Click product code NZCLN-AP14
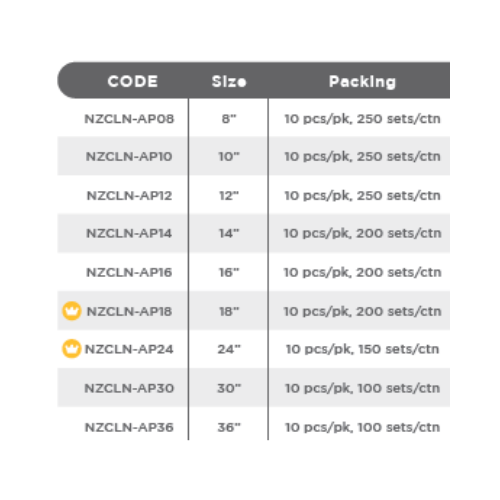 [x=129, y=233]
